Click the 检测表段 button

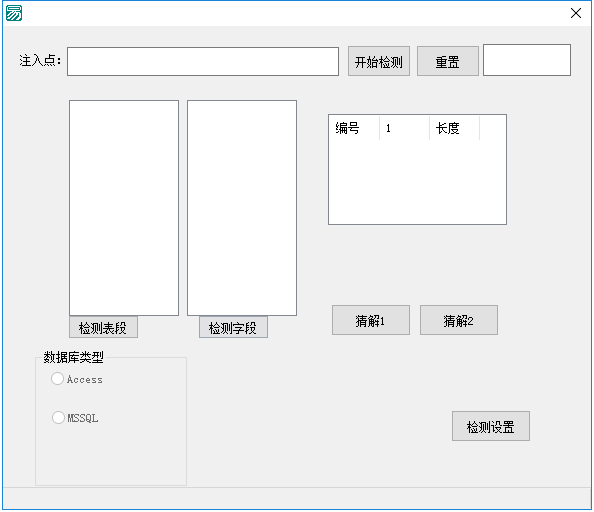click(x=103, y=327)
